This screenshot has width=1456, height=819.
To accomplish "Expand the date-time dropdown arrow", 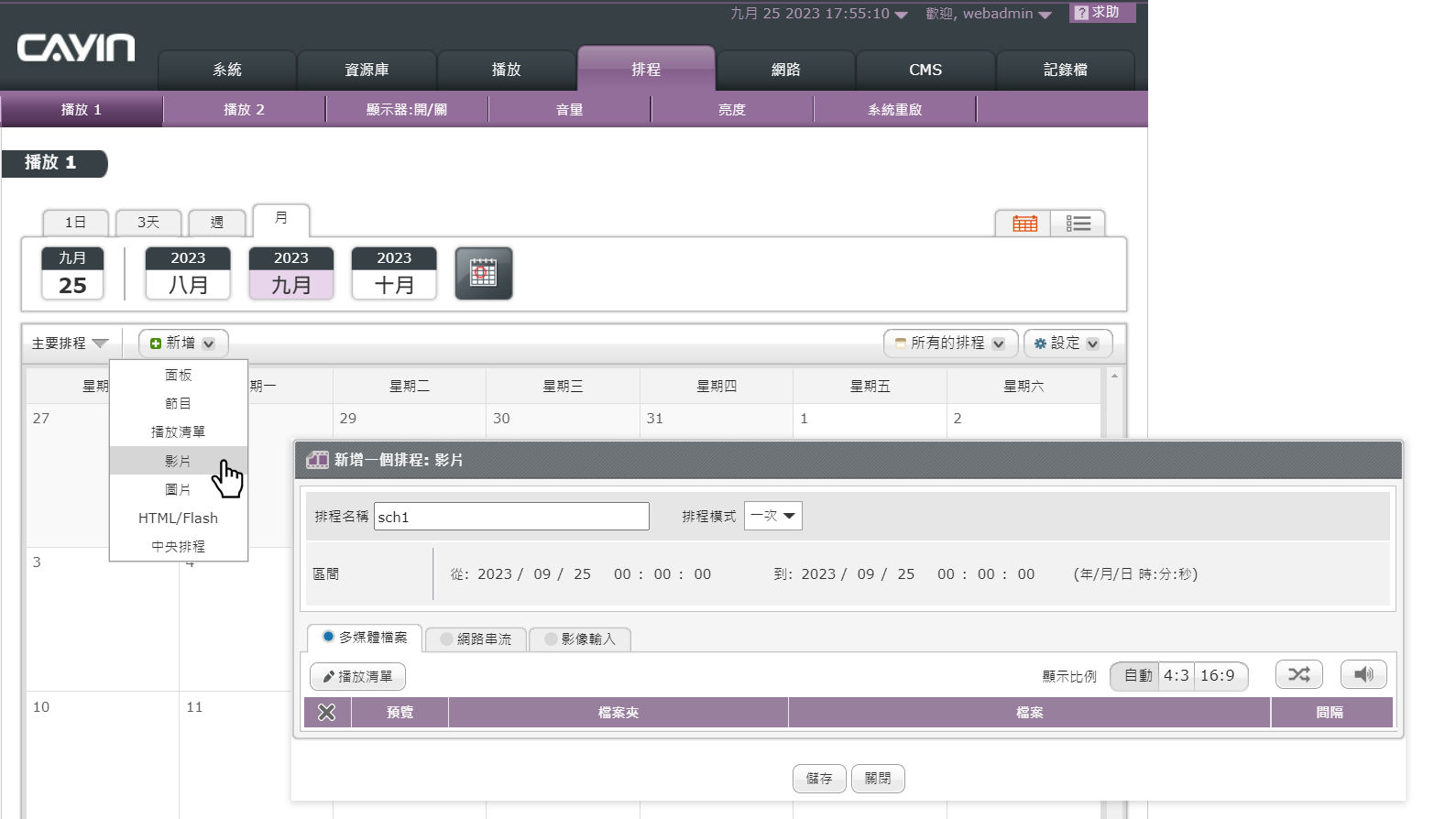I will click(x=901, y=15).
